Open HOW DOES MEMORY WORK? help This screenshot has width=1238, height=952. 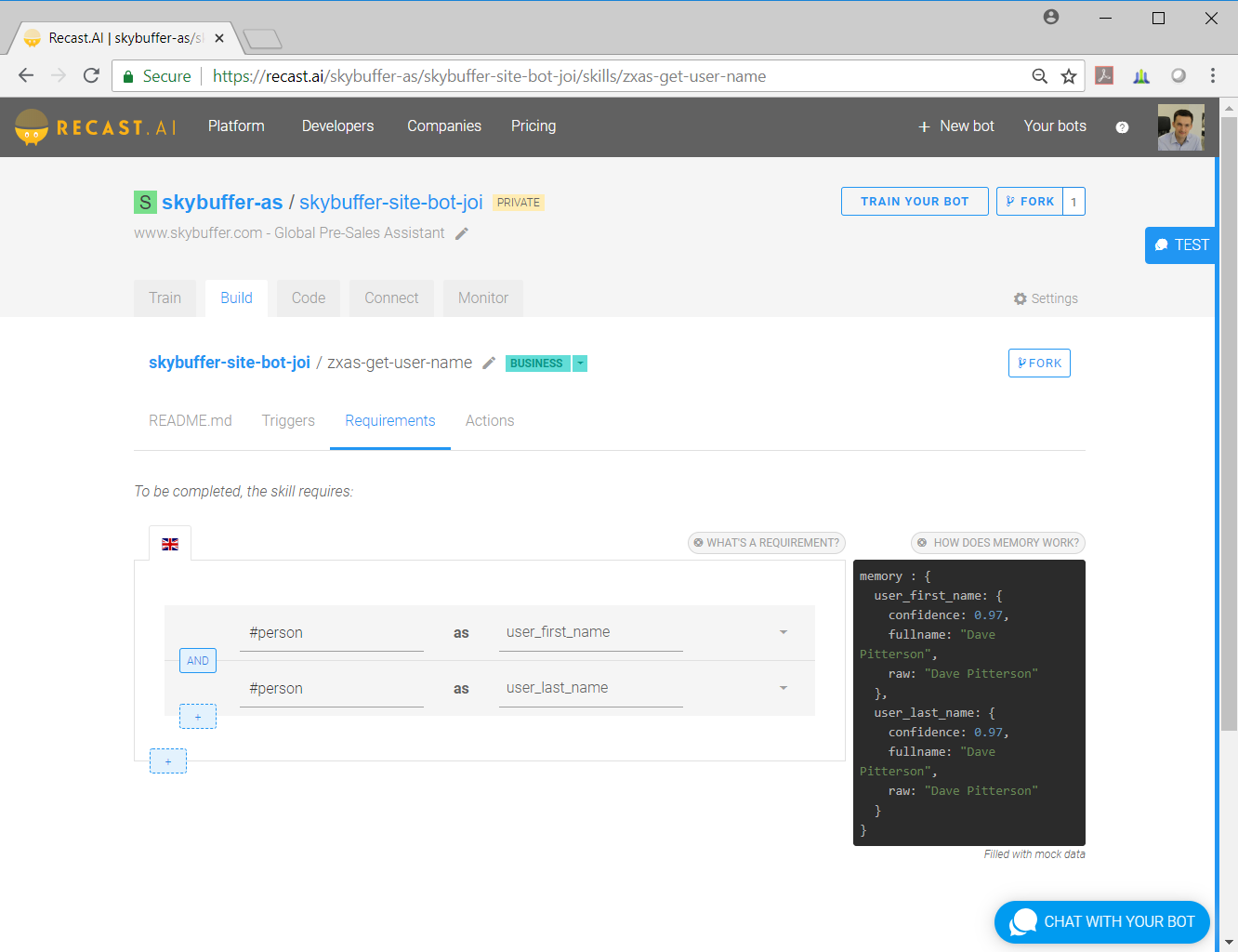click(x=998, y=543)
